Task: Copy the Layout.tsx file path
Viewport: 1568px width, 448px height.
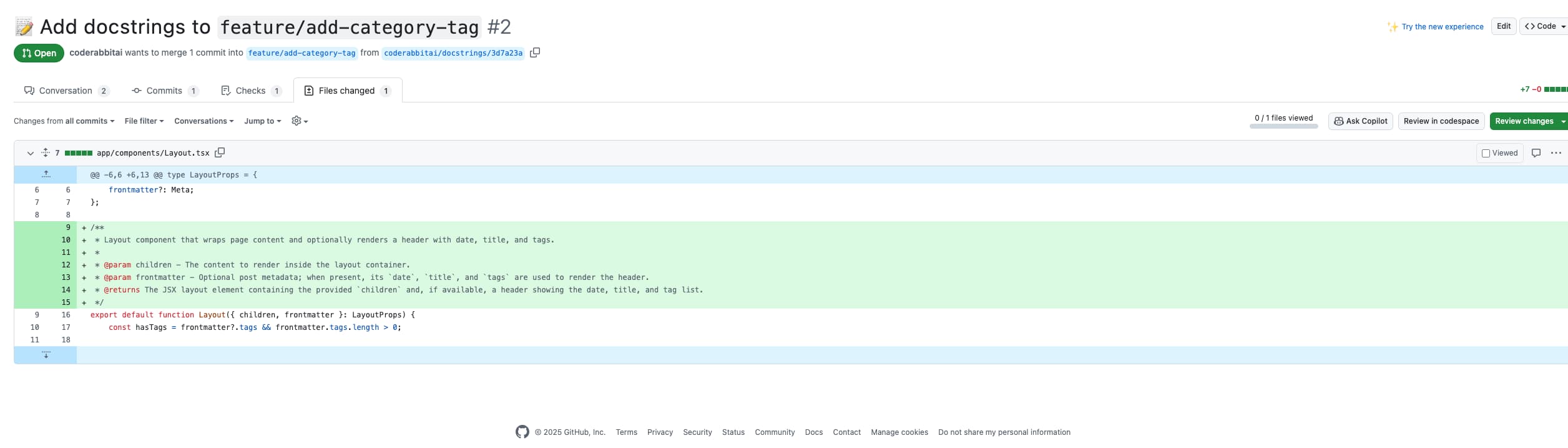Action: pyautogui.click(x=220, y=152)
